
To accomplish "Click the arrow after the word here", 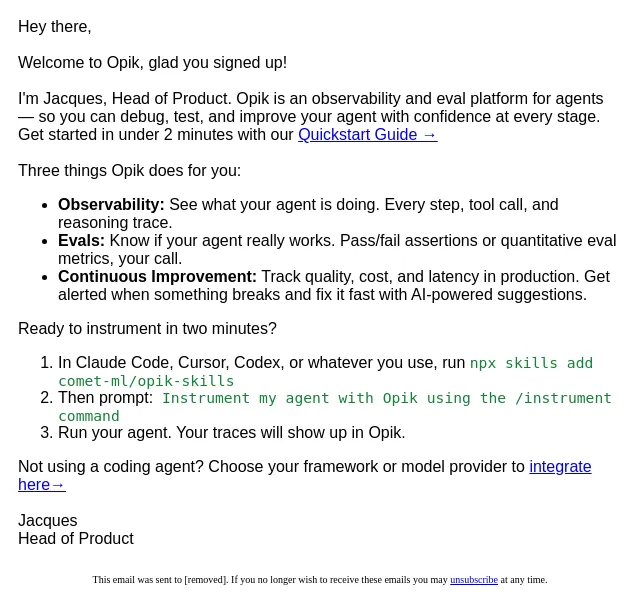I will [x=58, y=485].
